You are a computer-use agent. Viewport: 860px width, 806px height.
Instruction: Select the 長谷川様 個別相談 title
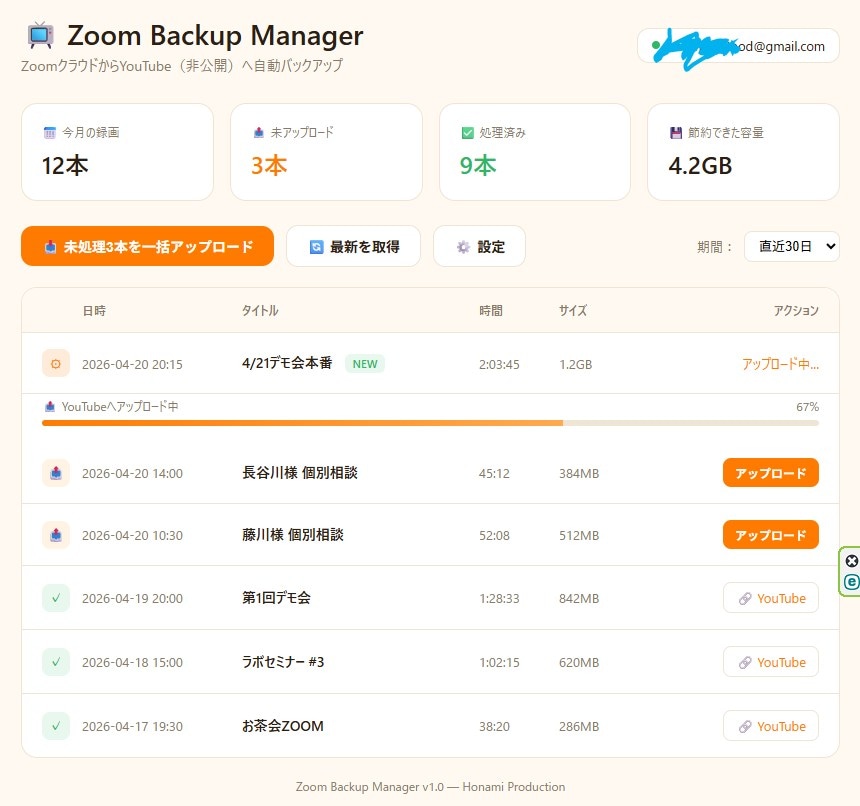coord(299,473)
